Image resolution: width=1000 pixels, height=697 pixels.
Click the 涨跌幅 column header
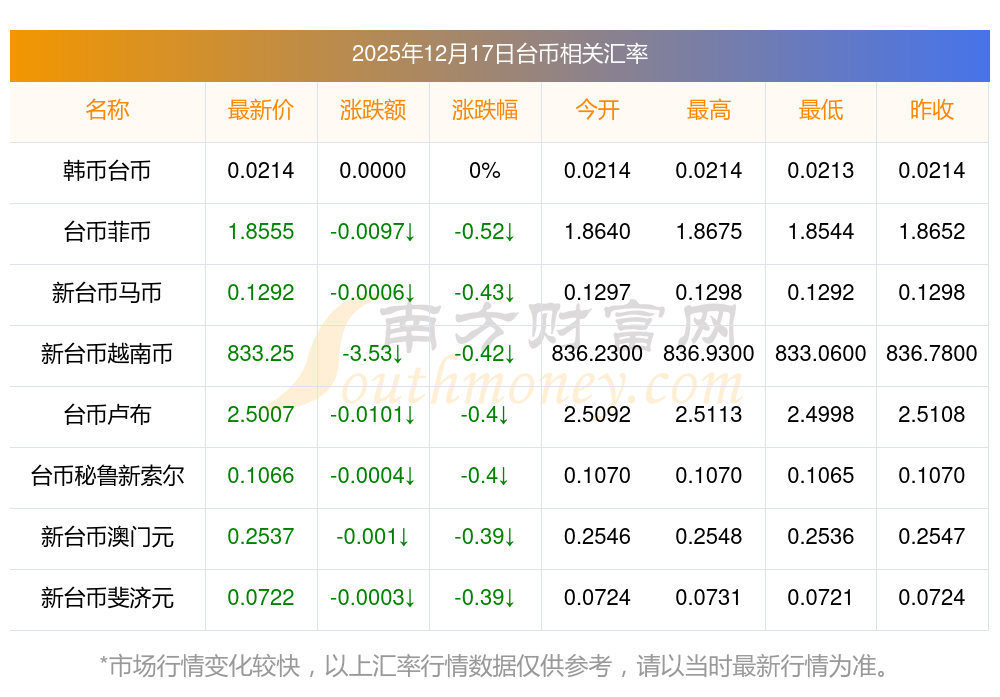[x=485, y=111]
